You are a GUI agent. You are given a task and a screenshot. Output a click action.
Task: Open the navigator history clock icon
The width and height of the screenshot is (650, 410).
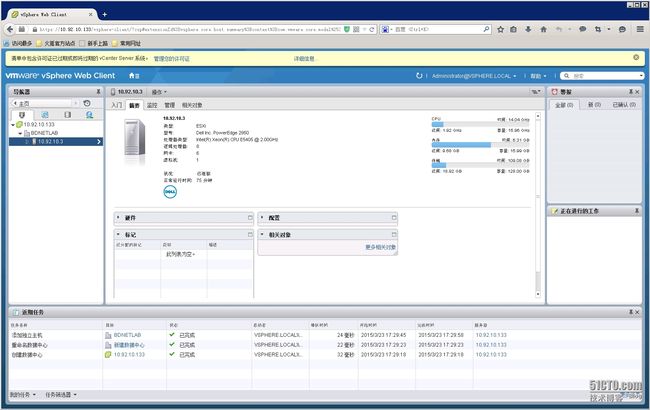(x=87, y=103)
